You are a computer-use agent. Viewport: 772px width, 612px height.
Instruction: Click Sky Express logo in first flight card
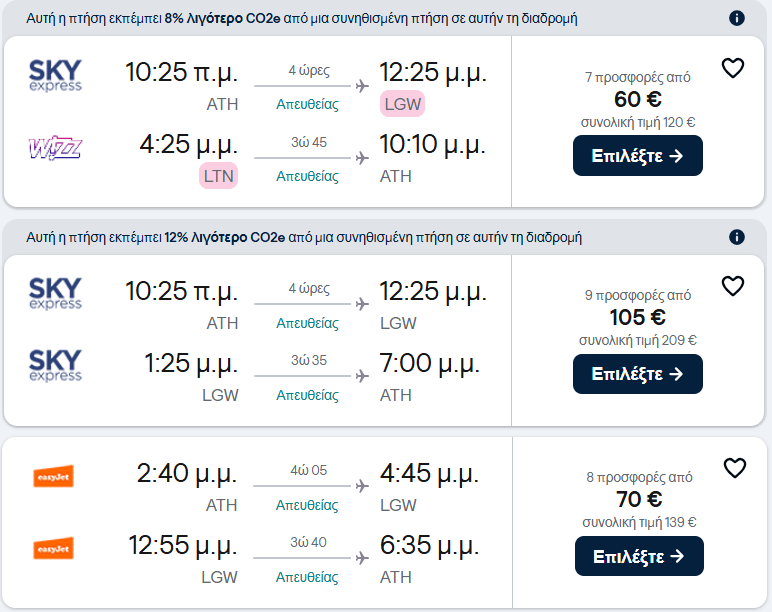tap(55, 75)
